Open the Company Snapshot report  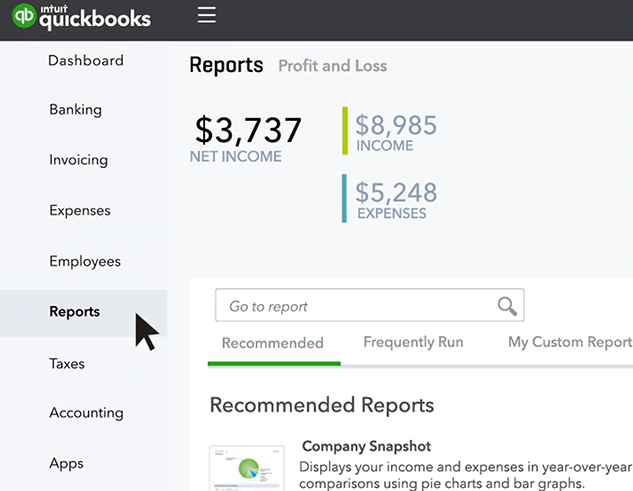367,446
